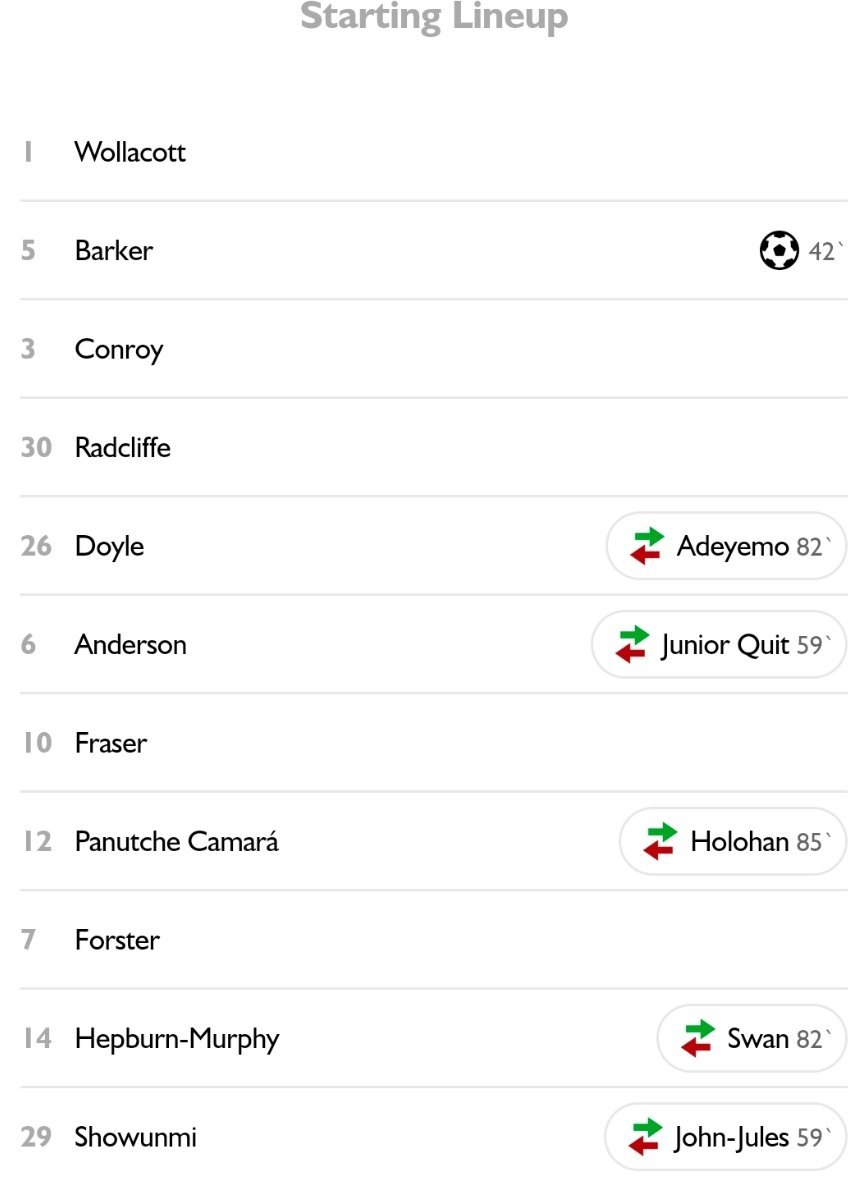Click the substitution arrows icon beside John-Jules
Image resolution: width=867 pixels, height=1181 pixels.
646,1137
